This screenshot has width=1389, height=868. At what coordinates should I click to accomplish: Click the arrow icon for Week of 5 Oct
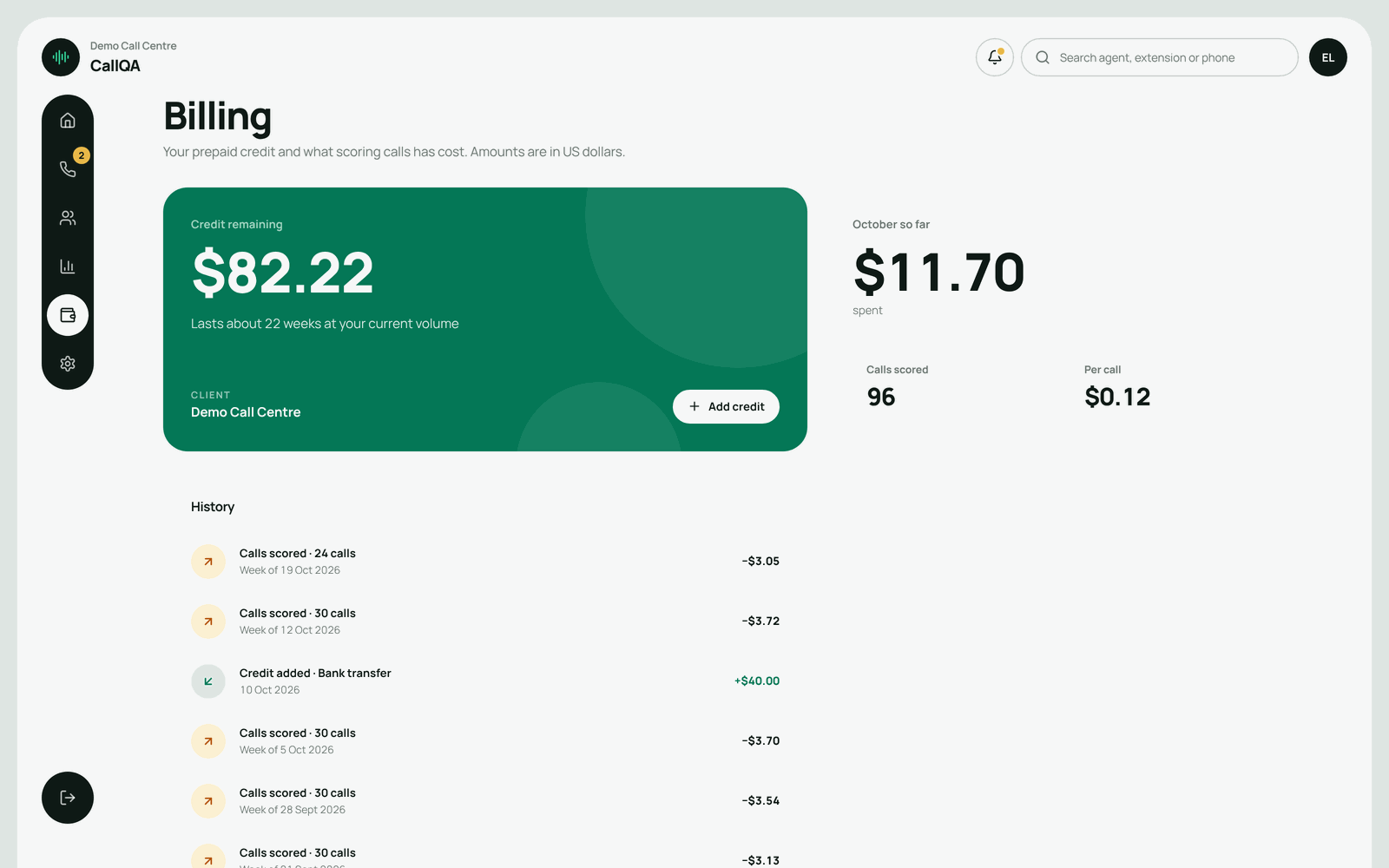click(208, 741)
